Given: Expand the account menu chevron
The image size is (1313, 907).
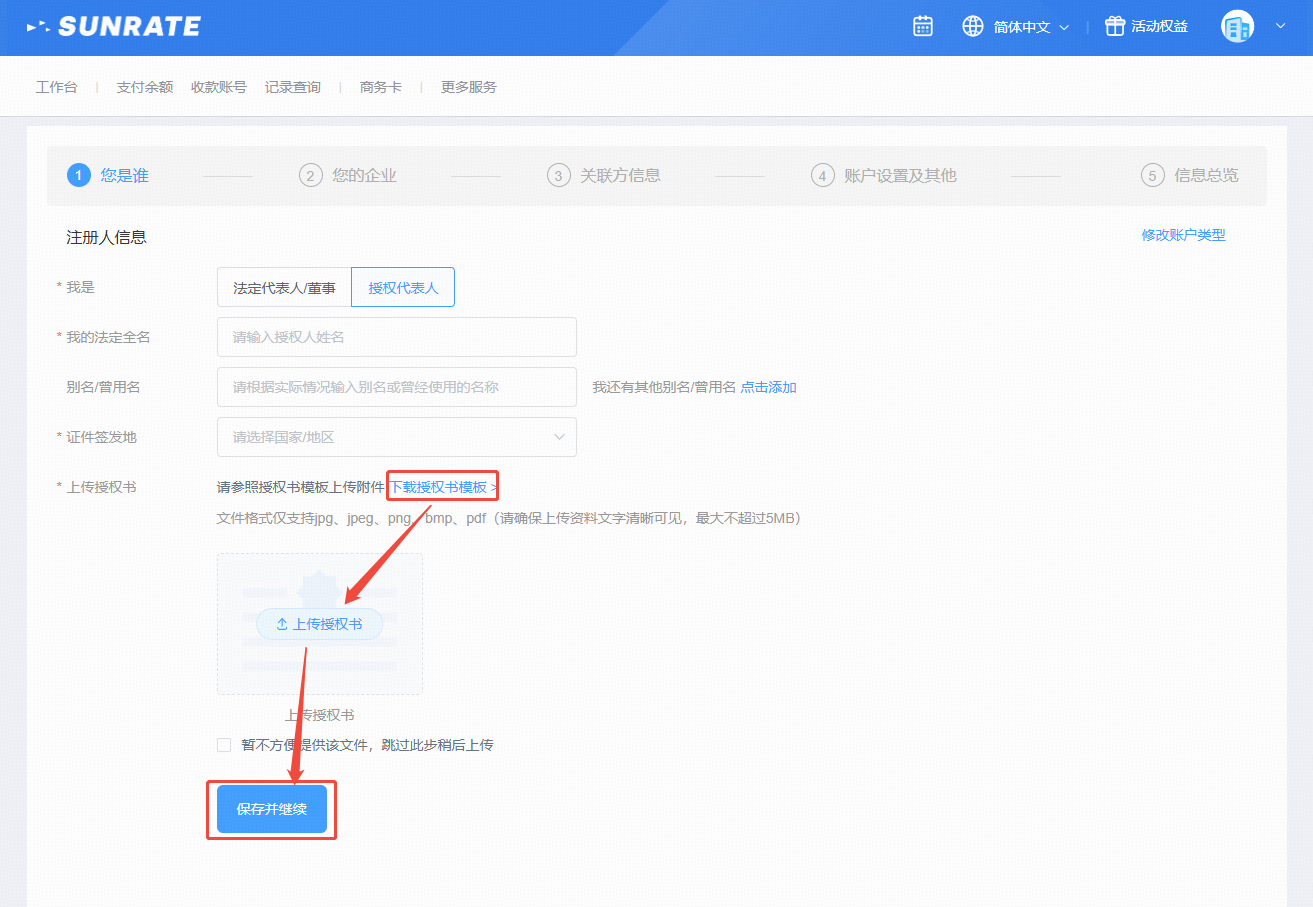Looking at the screenshot, I should point(1280,27).
